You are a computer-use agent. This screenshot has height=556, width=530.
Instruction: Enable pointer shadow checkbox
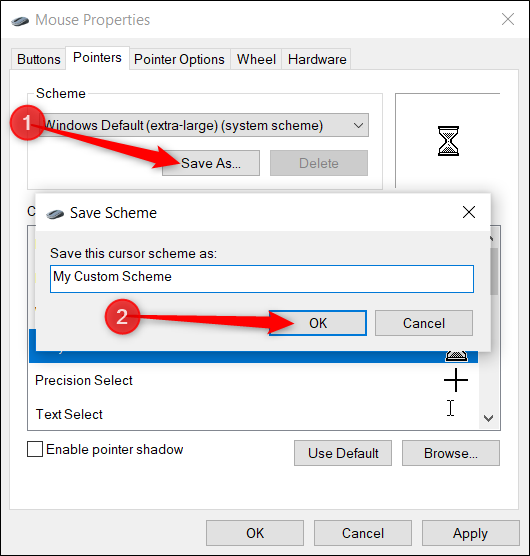35,449
